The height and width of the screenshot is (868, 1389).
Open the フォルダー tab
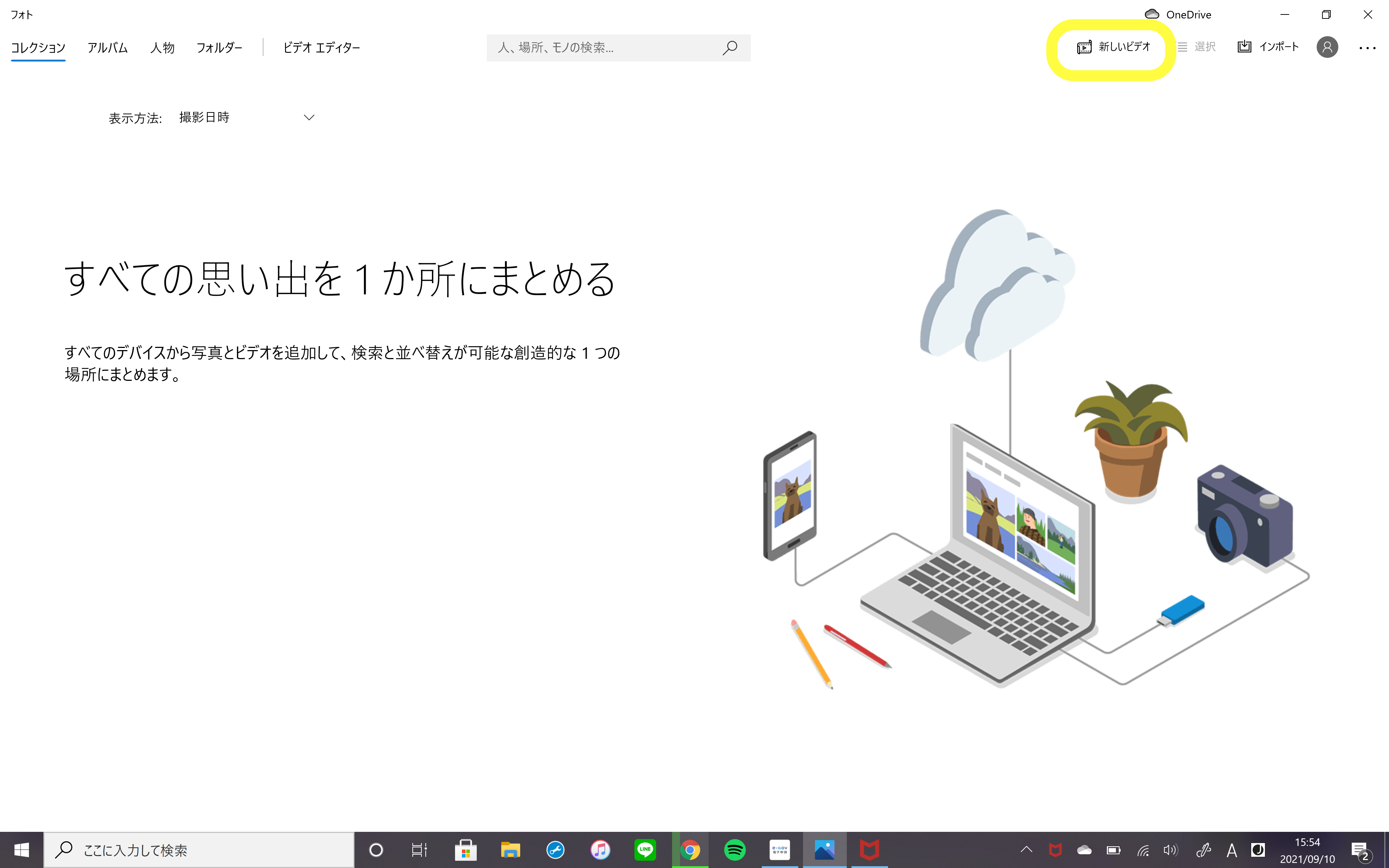tap(219, 48)
